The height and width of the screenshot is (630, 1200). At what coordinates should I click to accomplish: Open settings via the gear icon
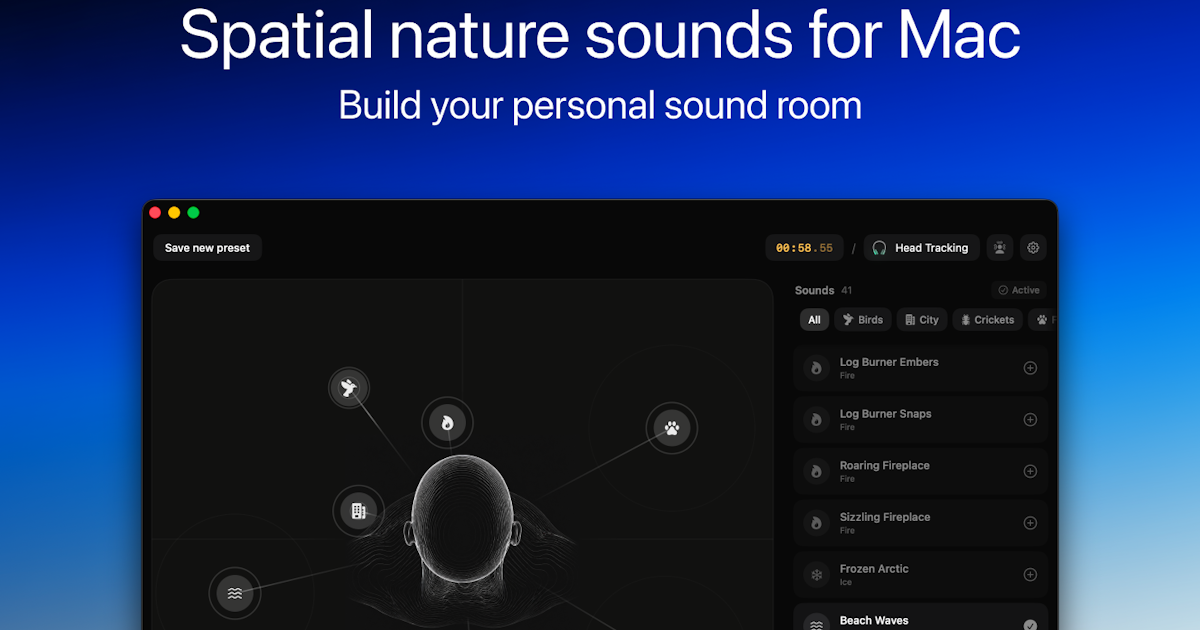point(1034,248)
